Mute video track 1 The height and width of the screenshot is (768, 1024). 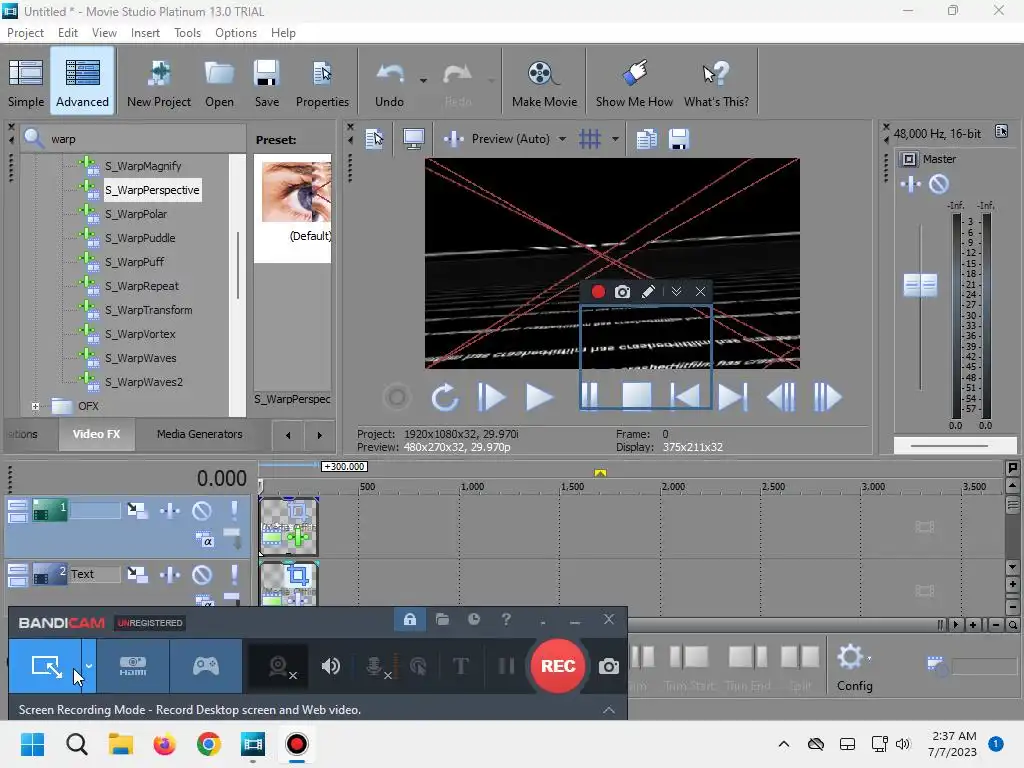[x=202, y=510]
